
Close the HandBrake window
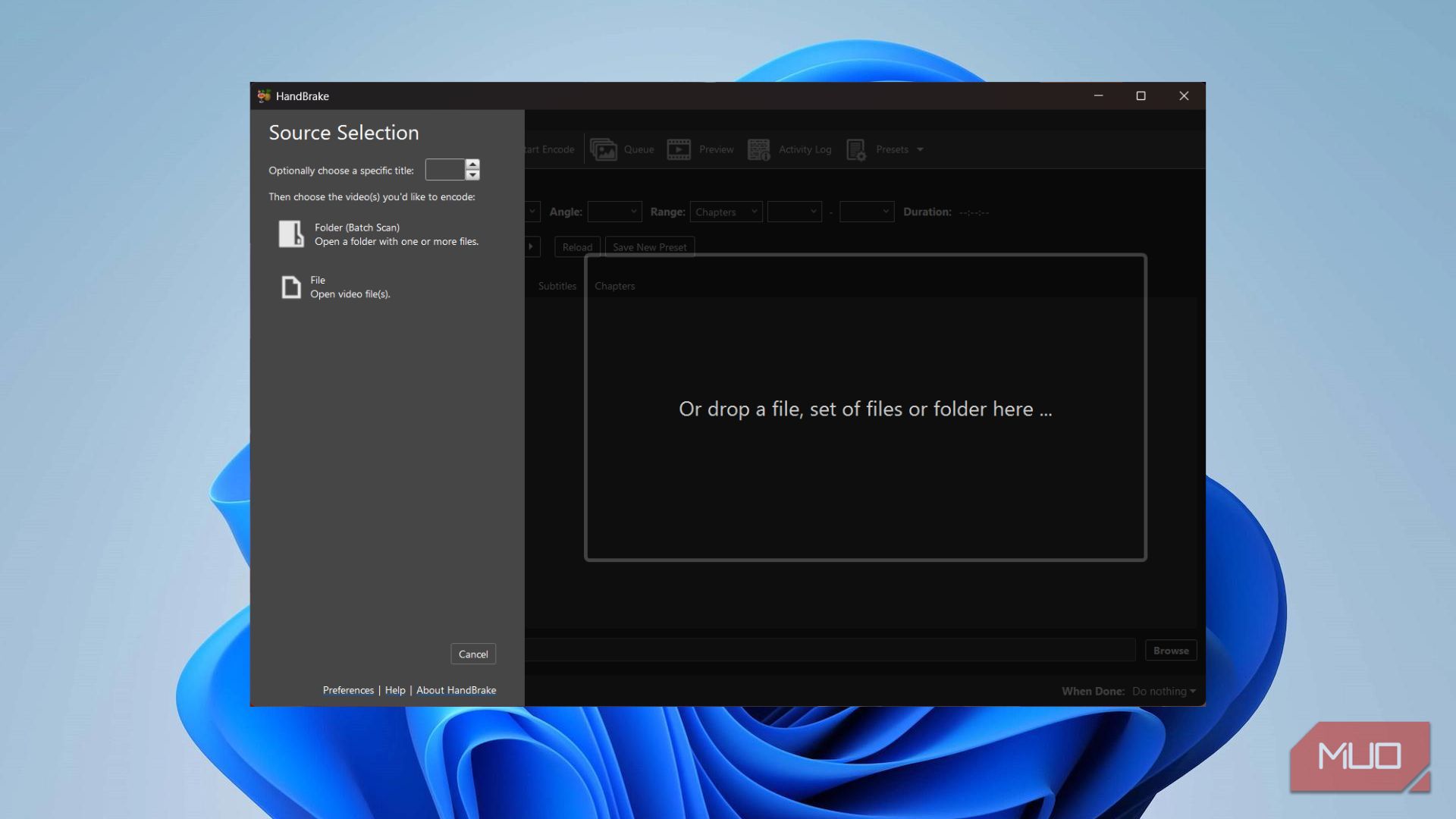[1184, 96]
